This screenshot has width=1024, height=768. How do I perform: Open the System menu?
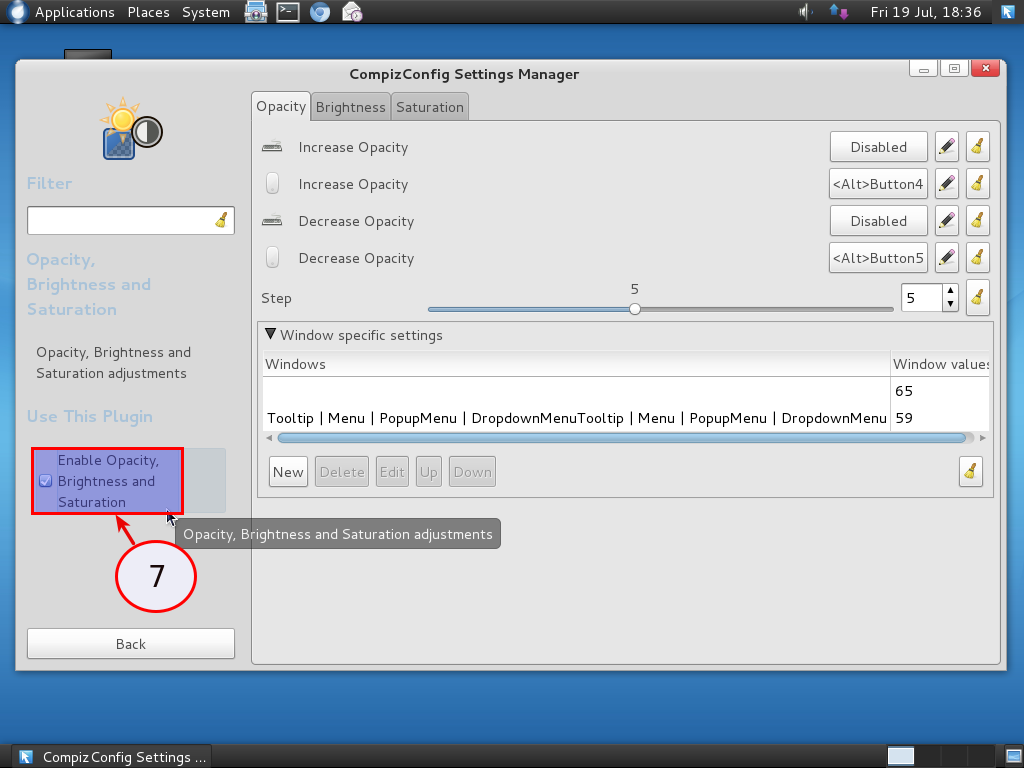point(206,12)
